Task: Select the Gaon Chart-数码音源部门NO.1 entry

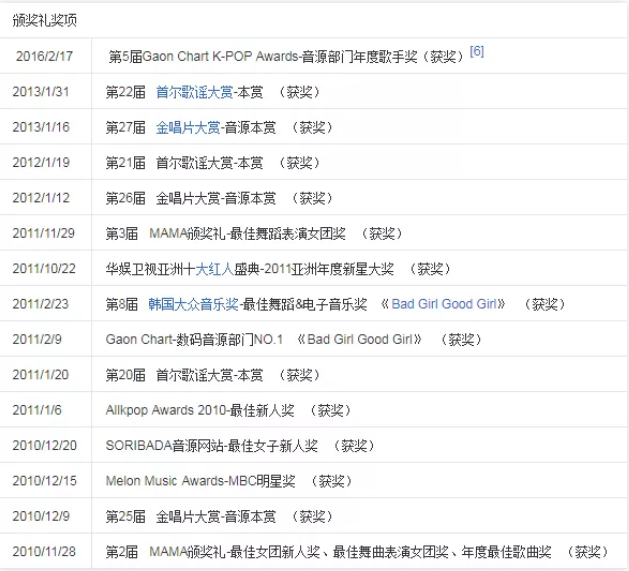Action: (x=293, y=340)
